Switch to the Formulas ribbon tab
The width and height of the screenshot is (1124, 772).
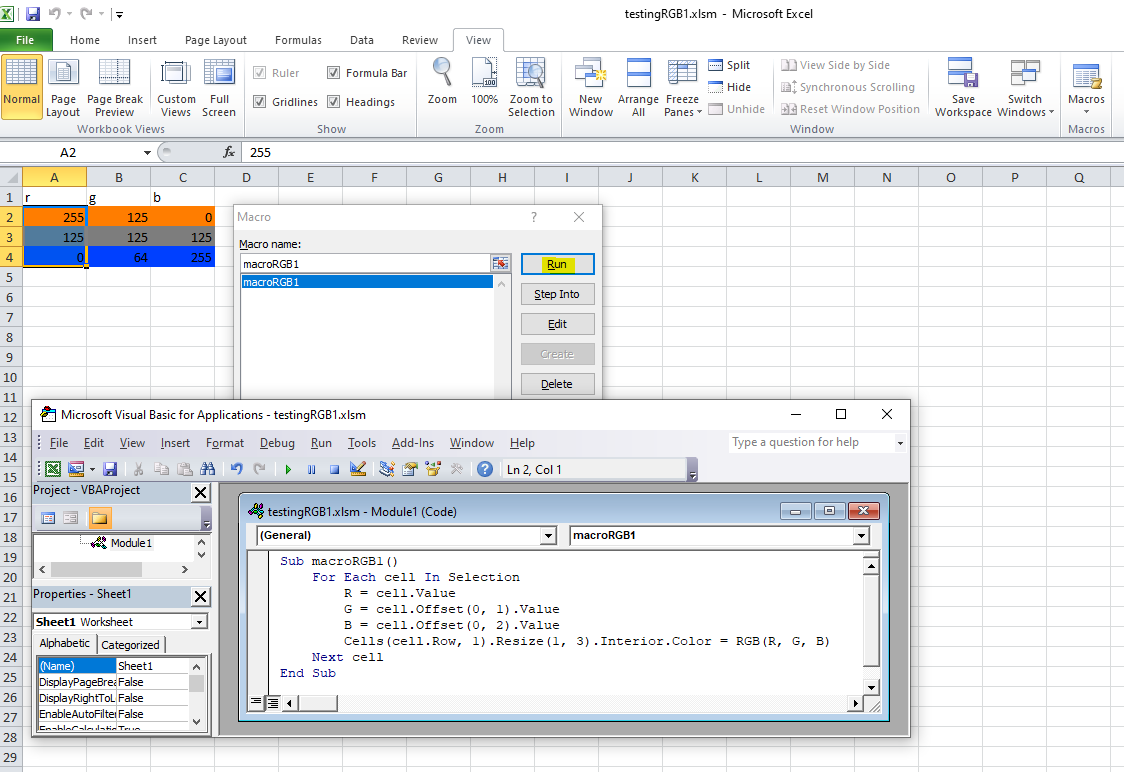(298, 40)
